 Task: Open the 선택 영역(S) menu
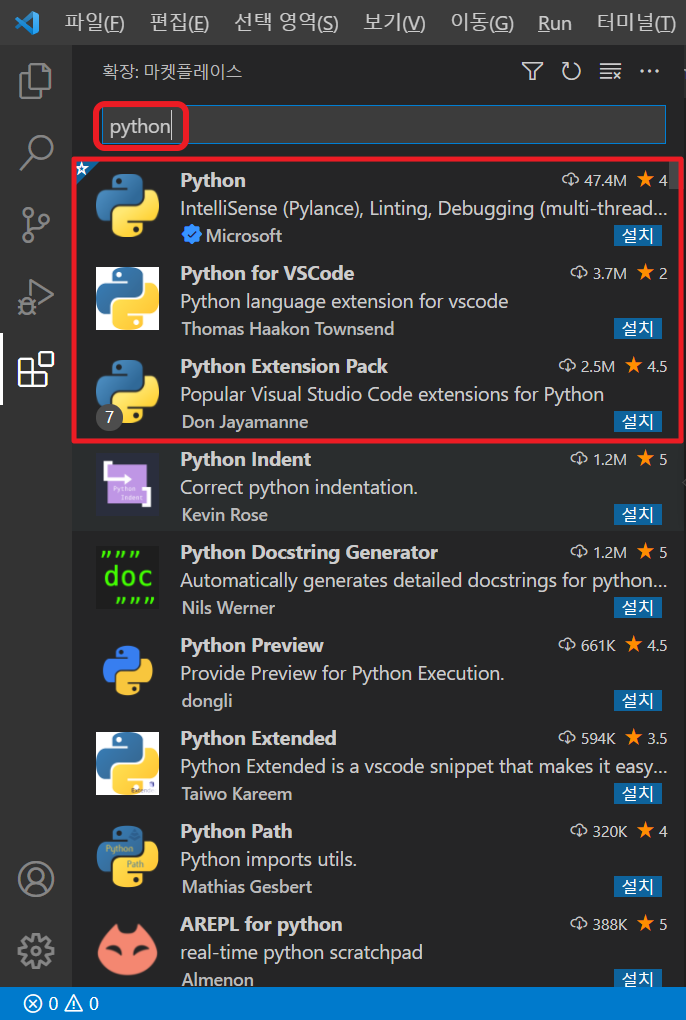(286, 23)
